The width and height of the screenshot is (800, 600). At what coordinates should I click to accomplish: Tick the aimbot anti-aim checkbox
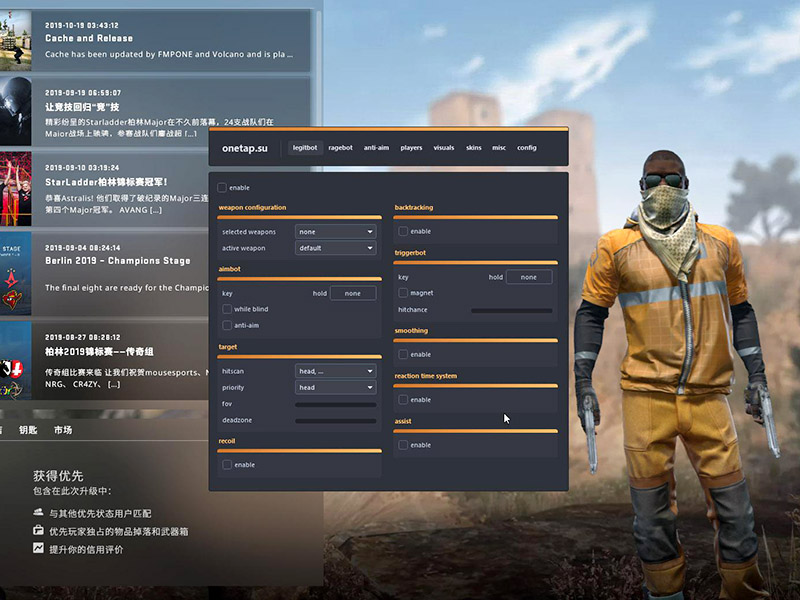point(227,326)
